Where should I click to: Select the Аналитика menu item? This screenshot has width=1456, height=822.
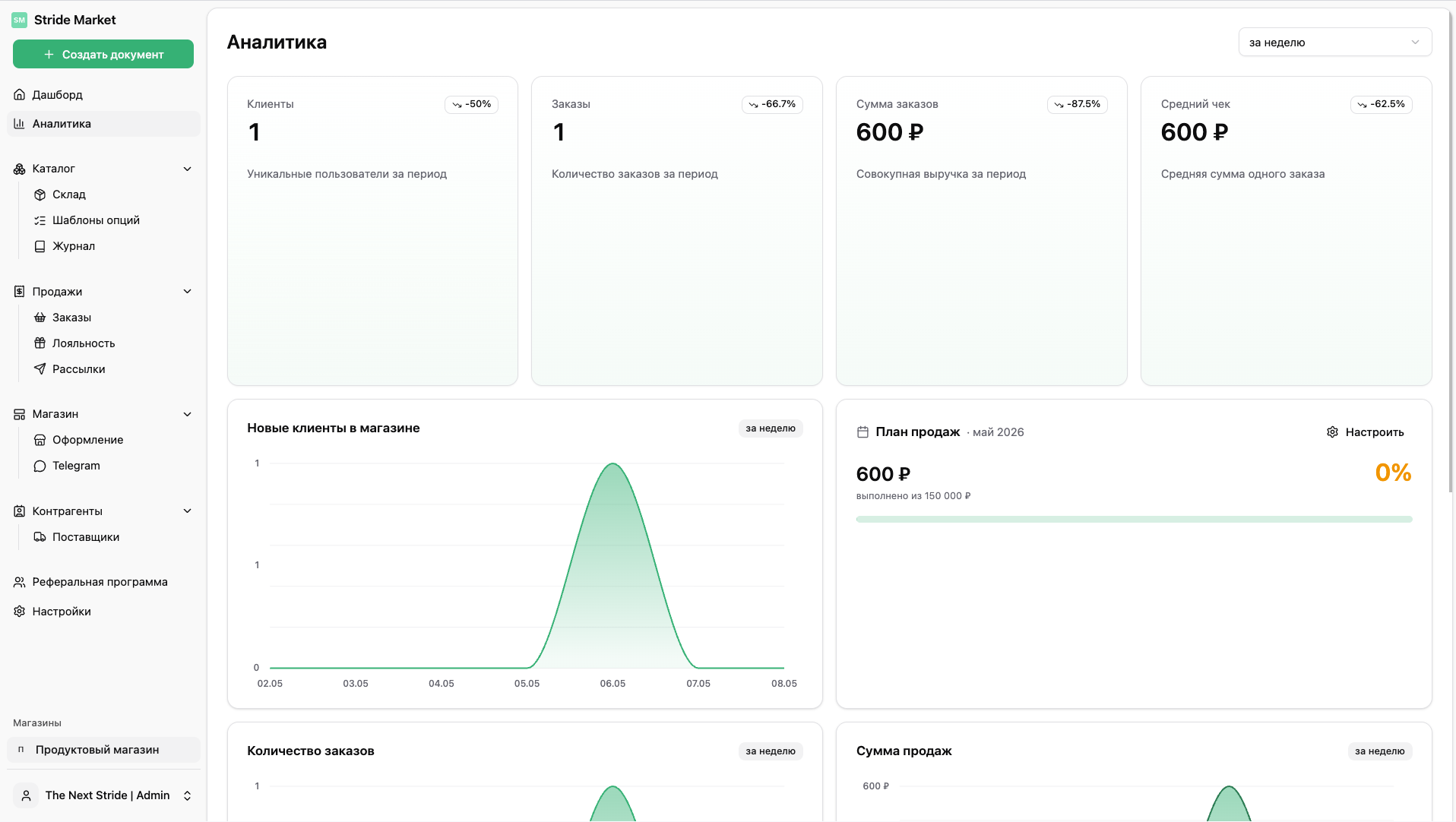click(103, 124)
